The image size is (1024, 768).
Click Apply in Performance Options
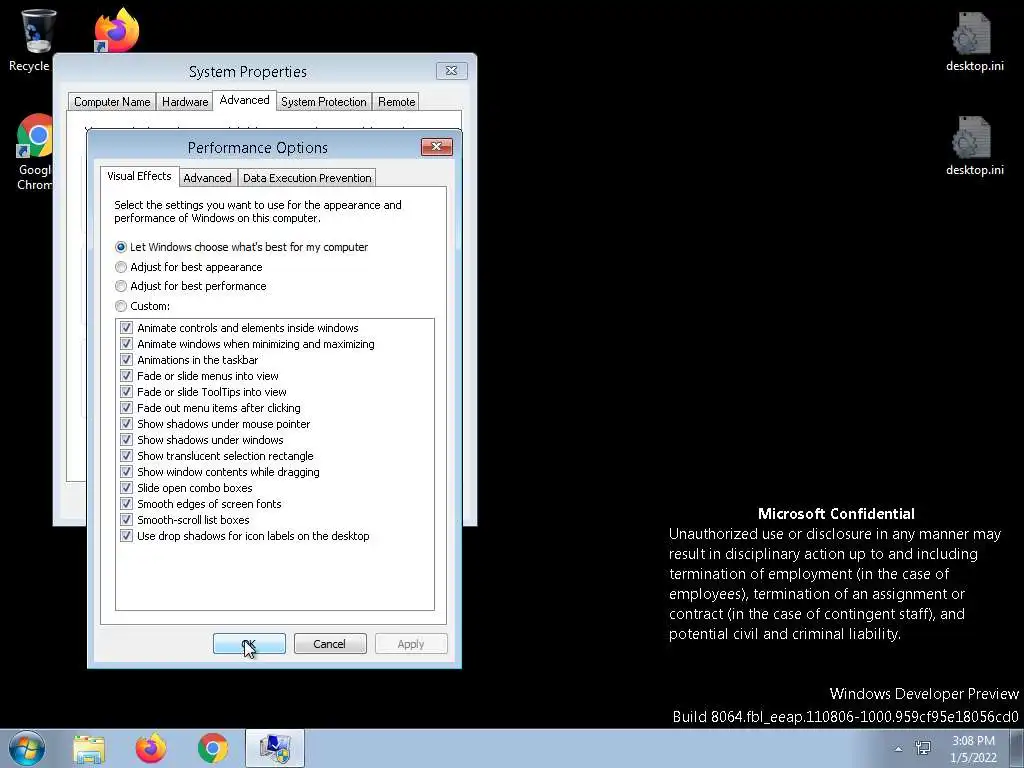pos(411,644)
